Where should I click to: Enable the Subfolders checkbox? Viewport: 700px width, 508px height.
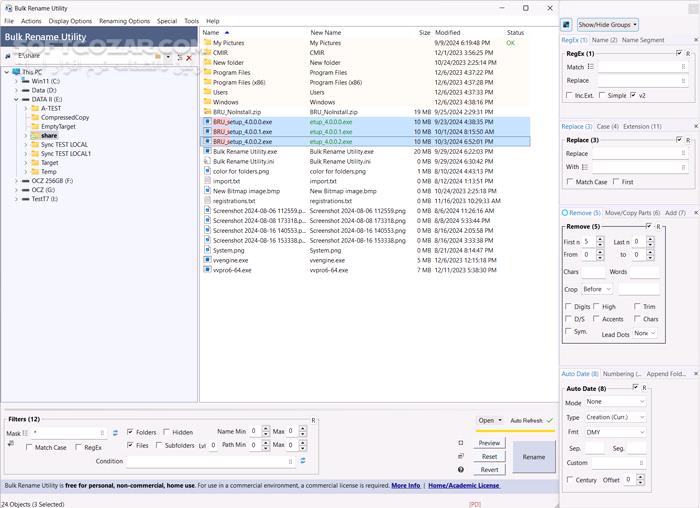[x=159, y=445]
